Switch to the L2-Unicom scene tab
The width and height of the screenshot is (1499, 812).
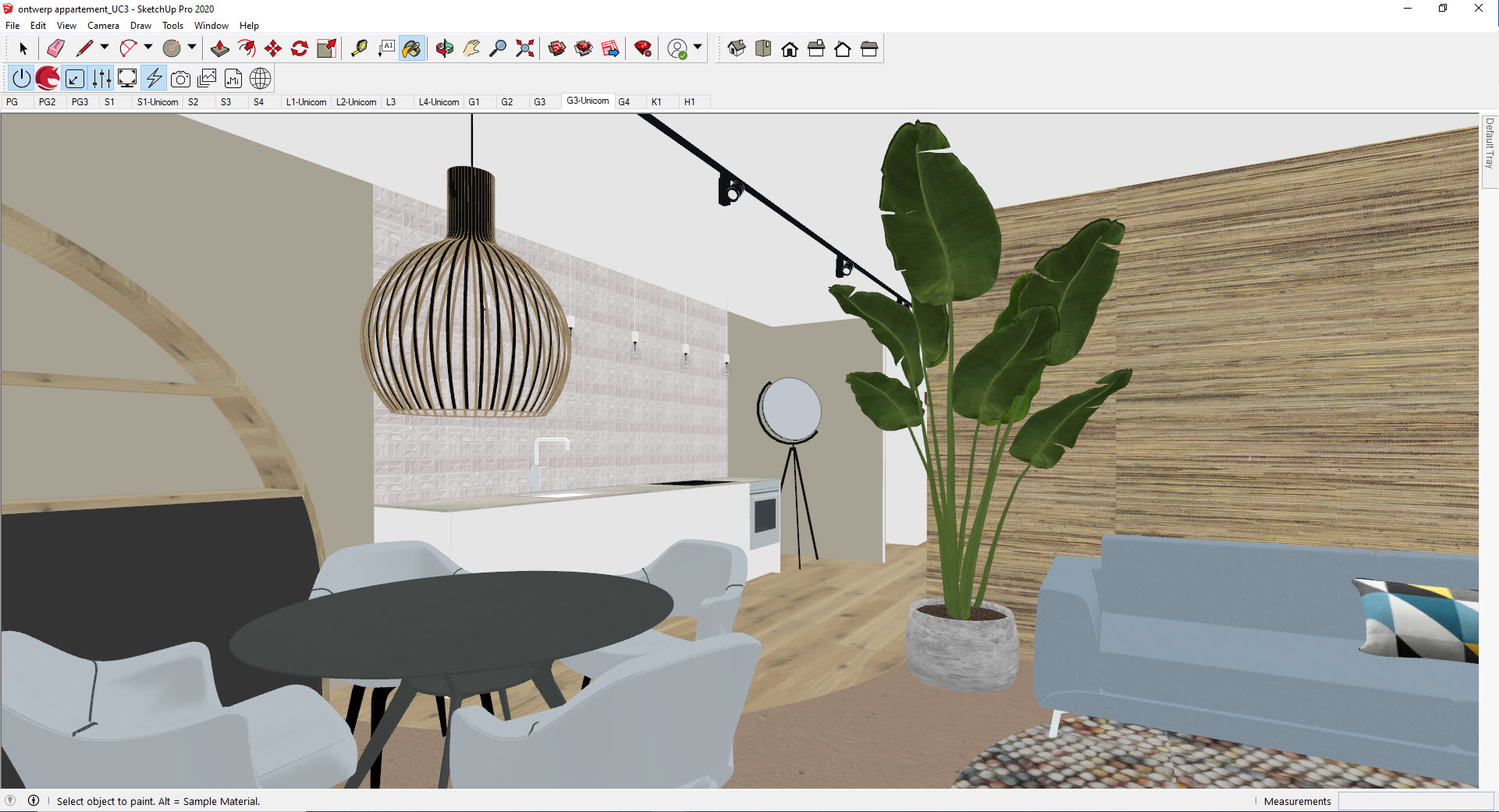point(356,102)
